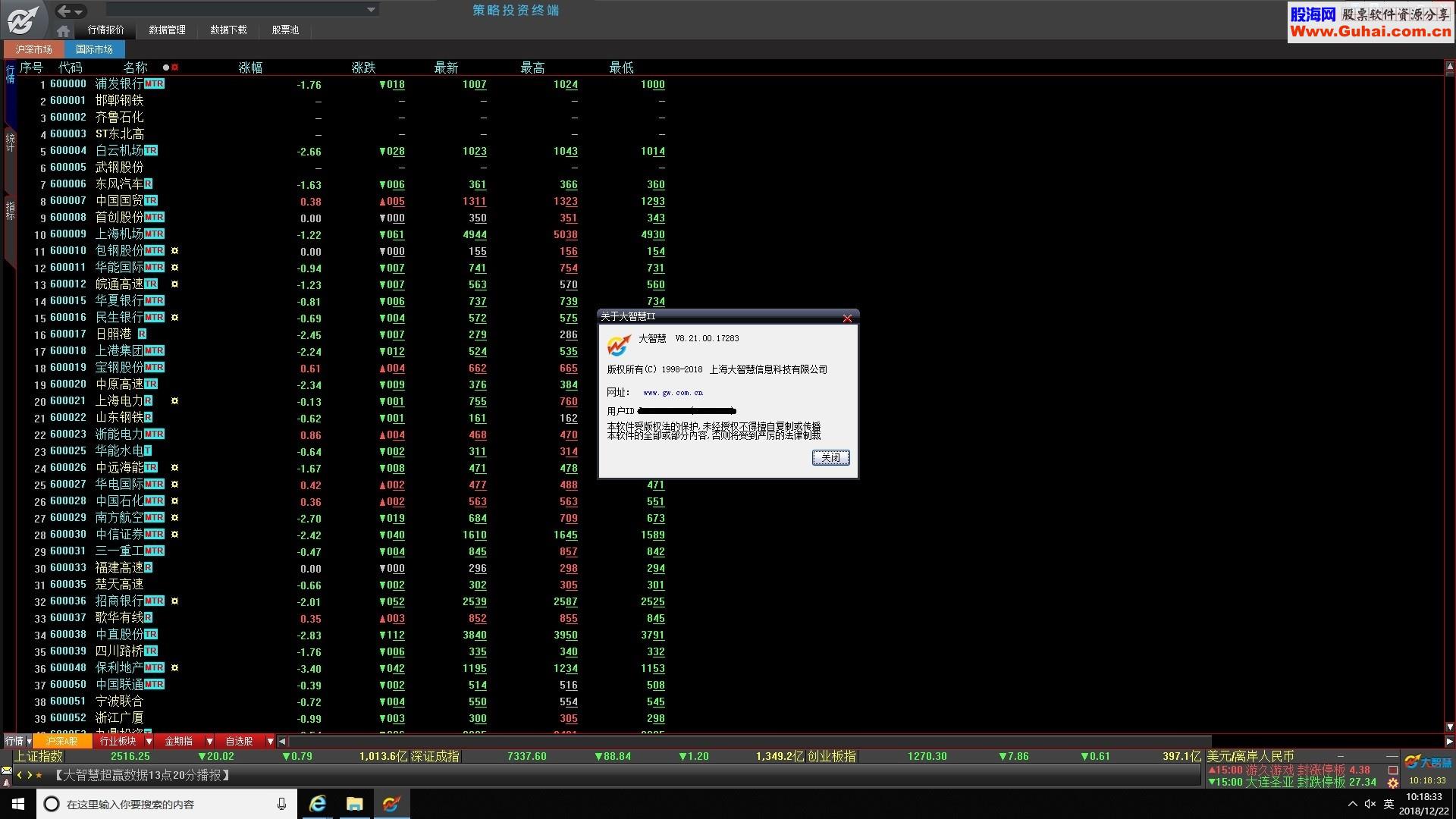Open the back arrow history dropdown

pyautogui.click(x=80, y=11)
